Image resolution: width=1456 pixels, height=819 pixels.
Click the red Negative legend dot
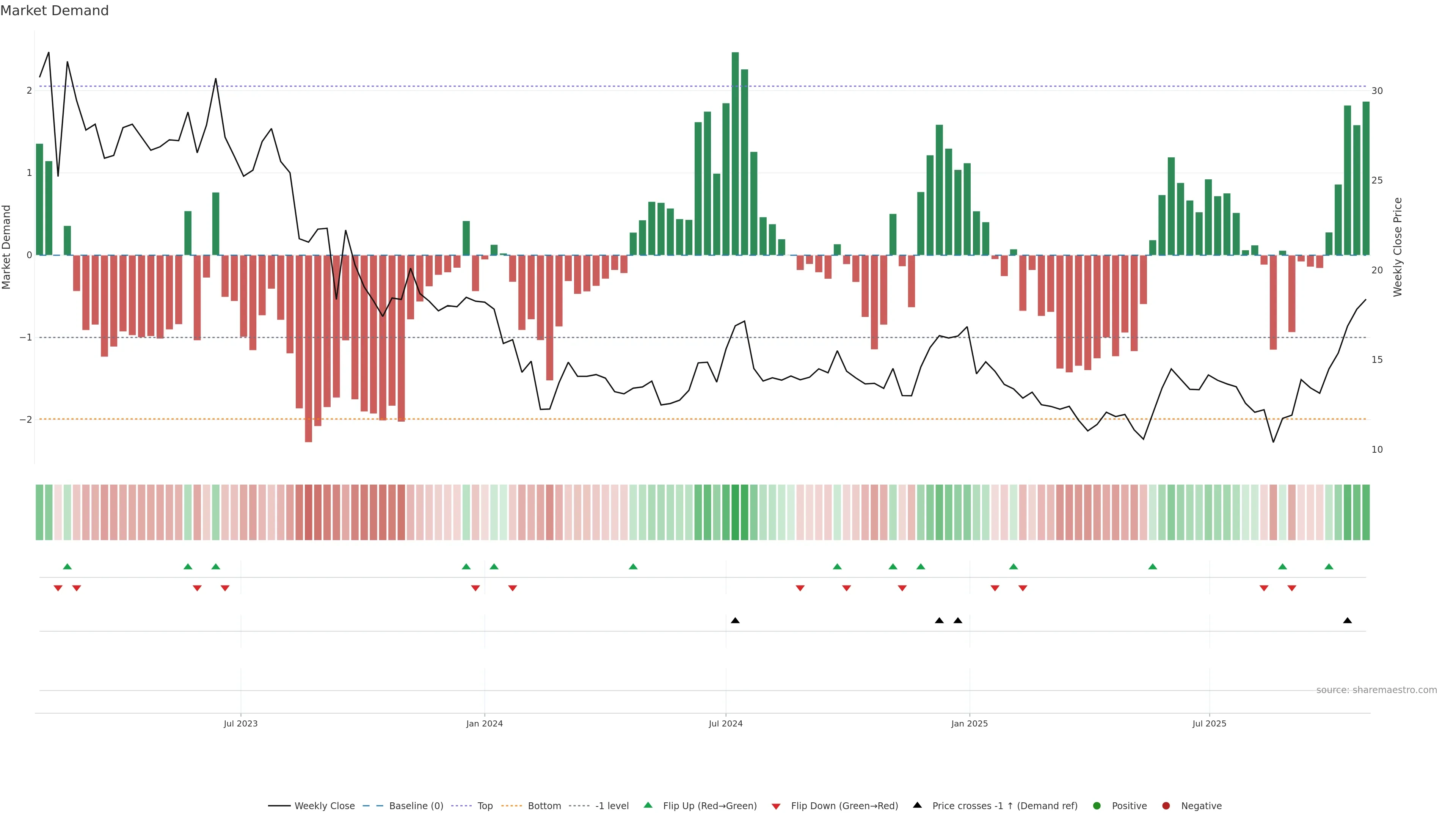(x=1166, y=806)
